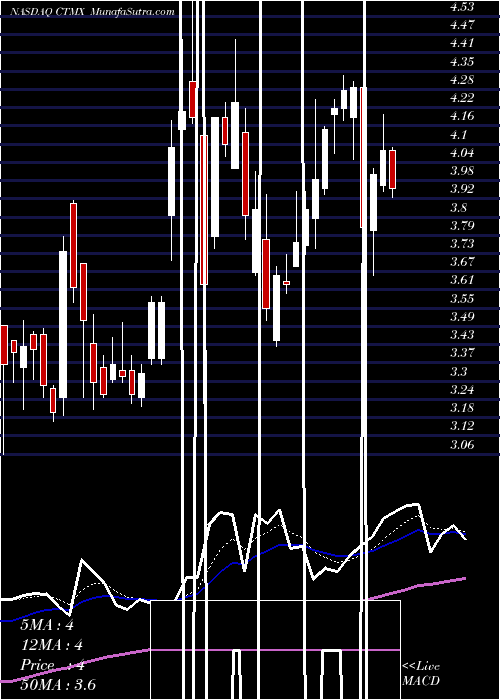Viewport: 500px width, 700px height.
Task: Pick the 4.22 price axis value
Action: 462,98
